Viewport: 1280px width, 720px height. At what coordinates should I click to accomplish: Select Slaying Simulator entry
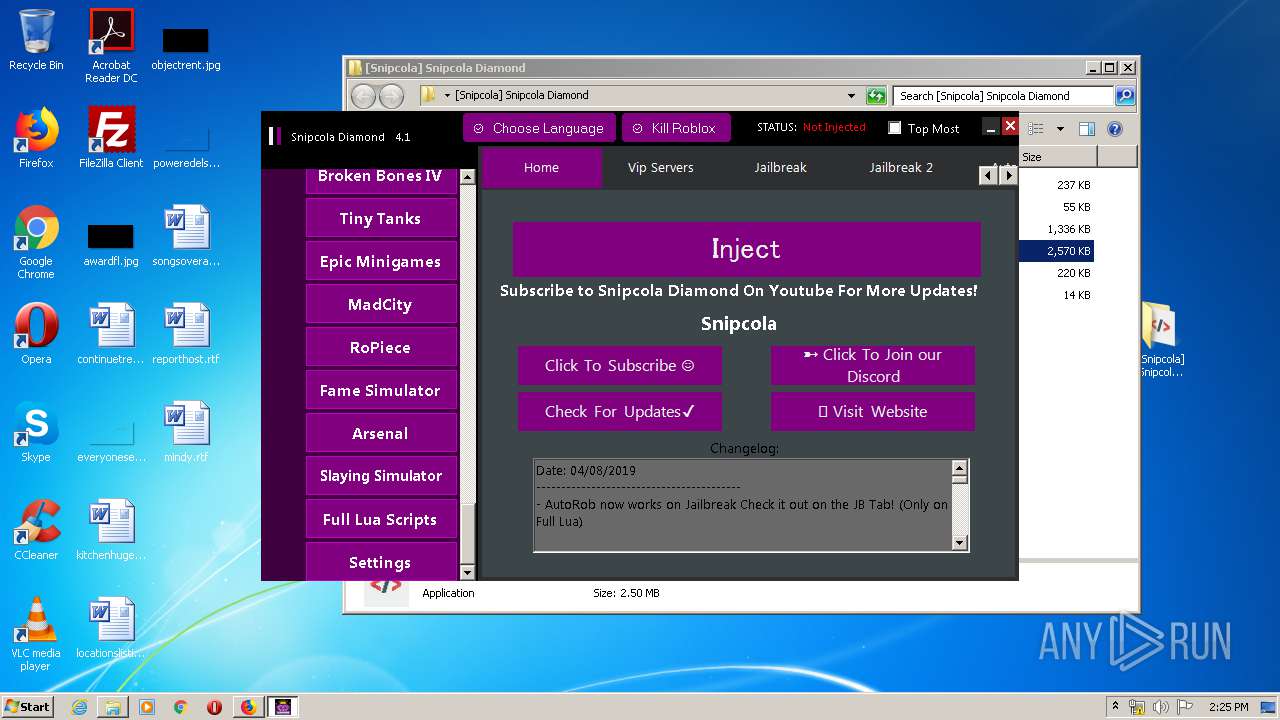click(x=380, y=476)
